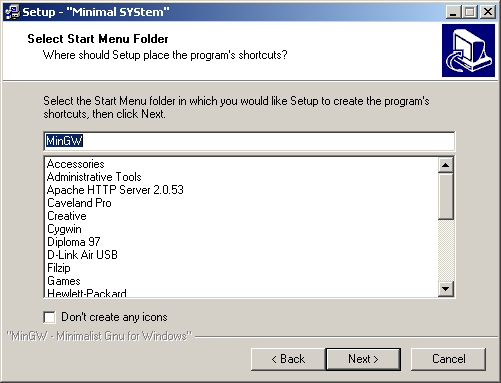Click the computer installer wizard image

(x=468, y=50)
